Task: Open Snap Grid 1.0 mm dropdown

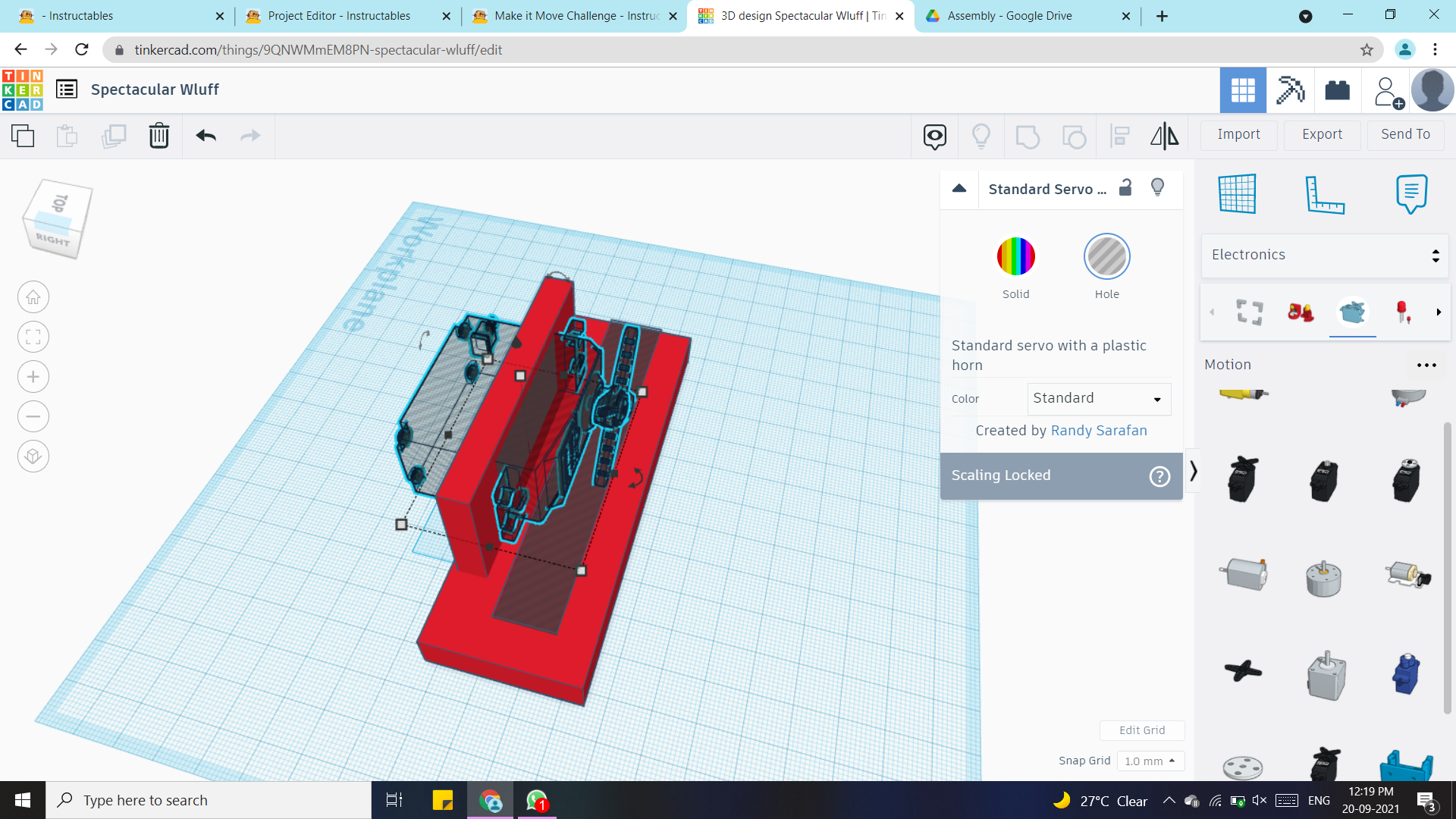Action: click(x=1150, y=761)
